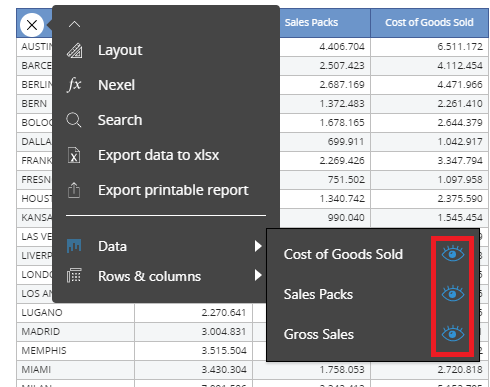The height and width of the screenshot is (387, 490).
Task: Click cell value 1.097.958
Action: point(460,180)
